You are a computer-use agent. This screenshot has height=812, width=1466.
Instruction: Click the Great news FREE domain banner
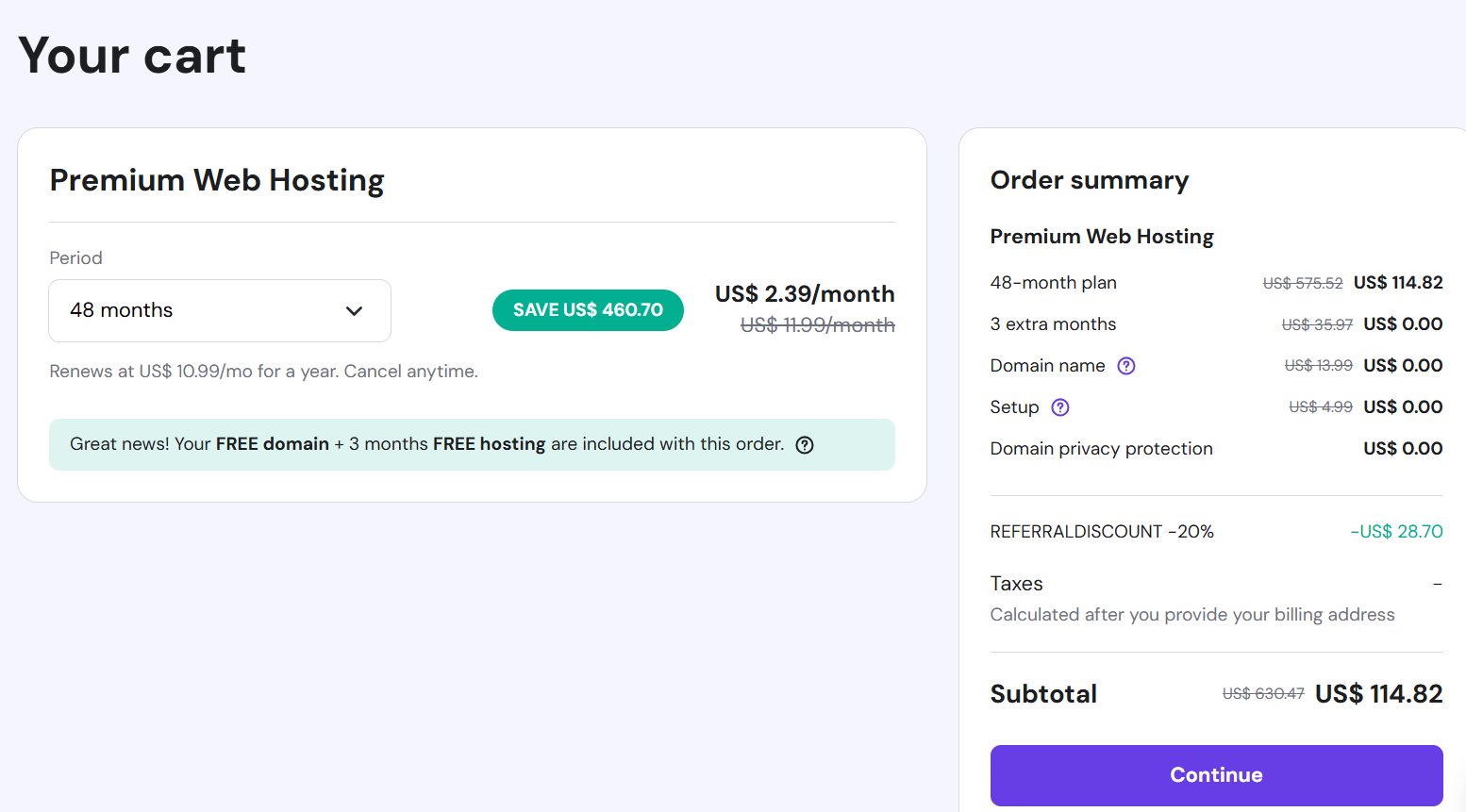tap(472, 444)
